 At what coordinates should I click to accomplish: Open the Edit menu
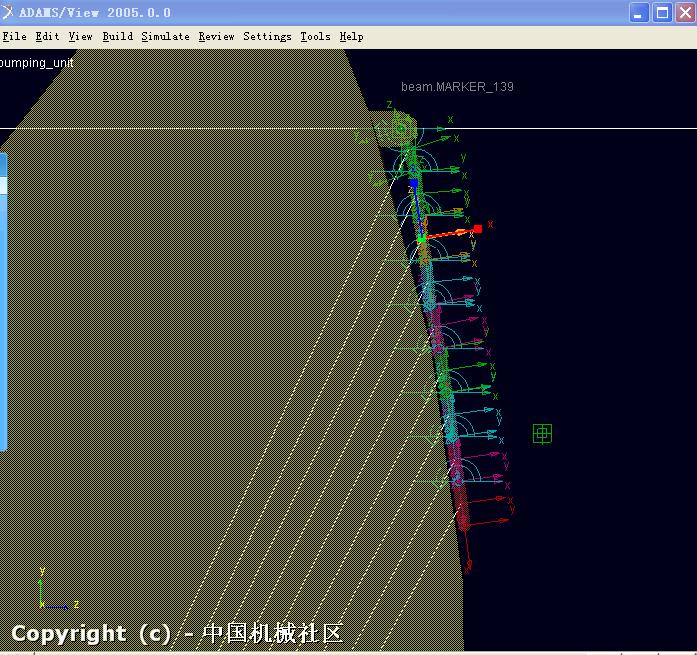(47, 36)
